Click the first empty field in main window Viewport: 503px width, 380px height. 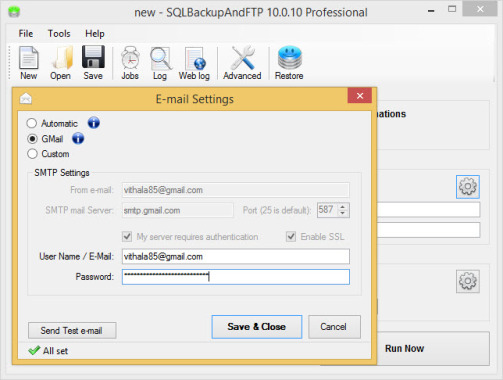pyautogui.click(x=429, y=210)
